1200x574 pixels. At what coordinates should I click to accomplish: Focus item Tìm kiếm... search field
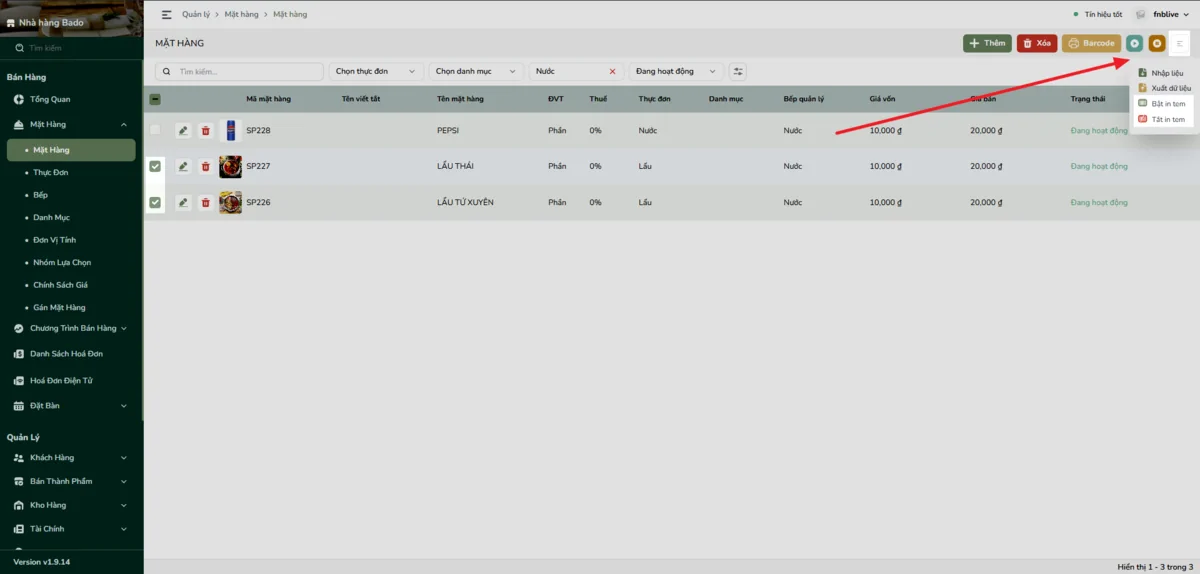(x=240, y=71)
